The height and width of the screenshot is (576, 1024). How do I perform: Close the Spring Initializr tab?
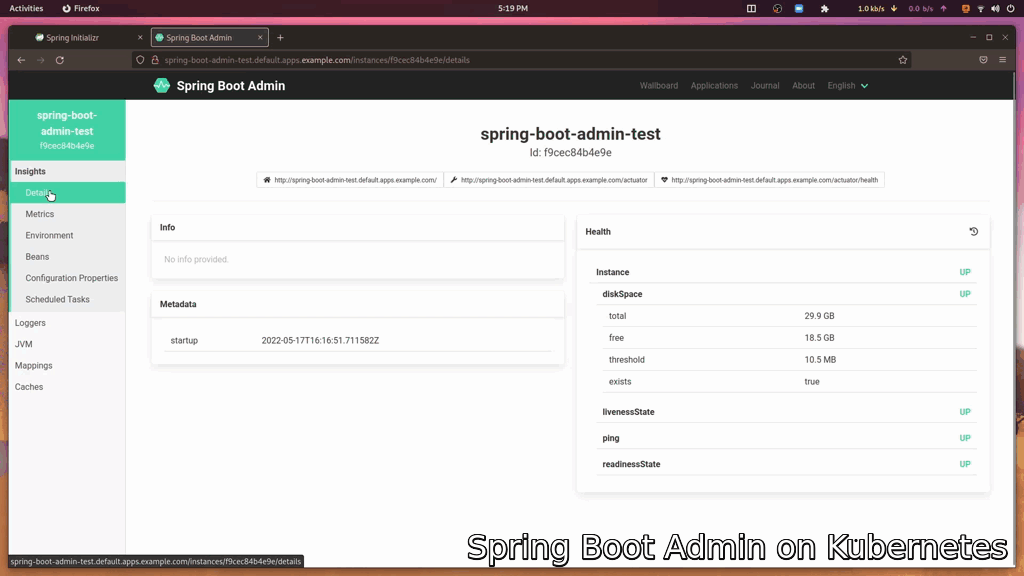pyautogui.click(x=140, y=38)
